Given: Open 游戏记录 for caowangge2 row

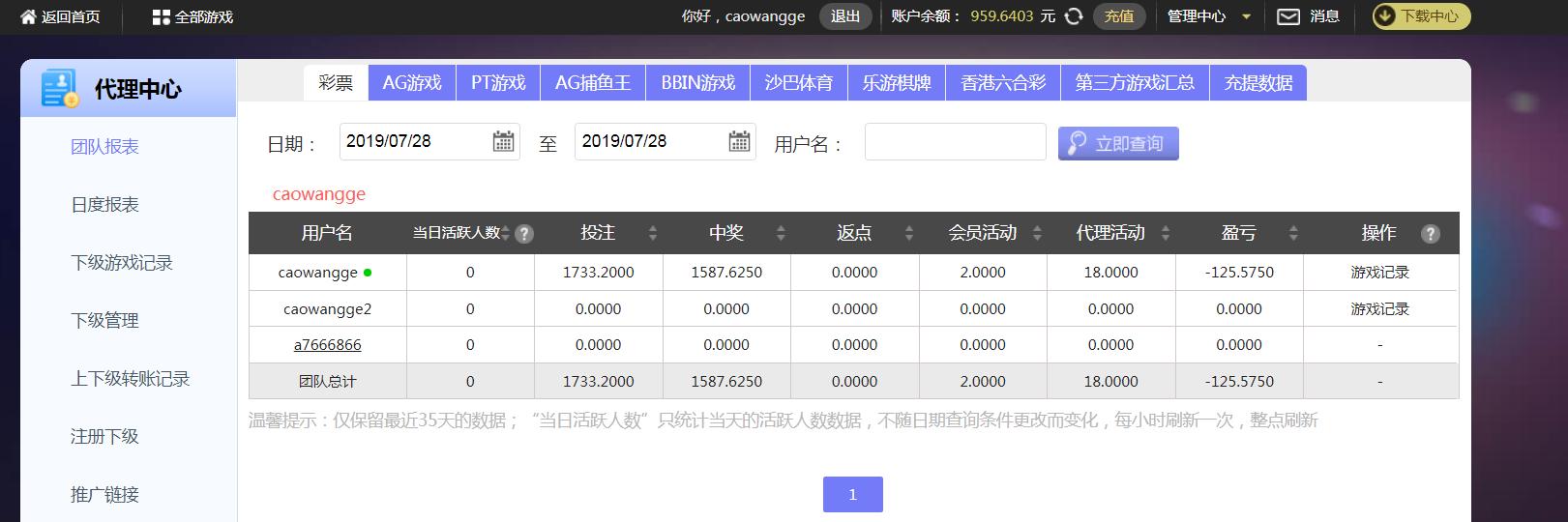Looking at the screenshot, I should pos(1380,309).
